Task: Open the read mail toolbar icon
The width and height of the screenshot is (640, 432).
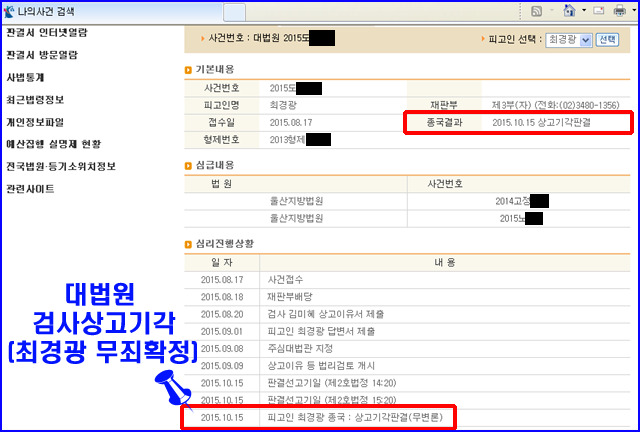Action: pyautogui.click(x=599, y=11)
